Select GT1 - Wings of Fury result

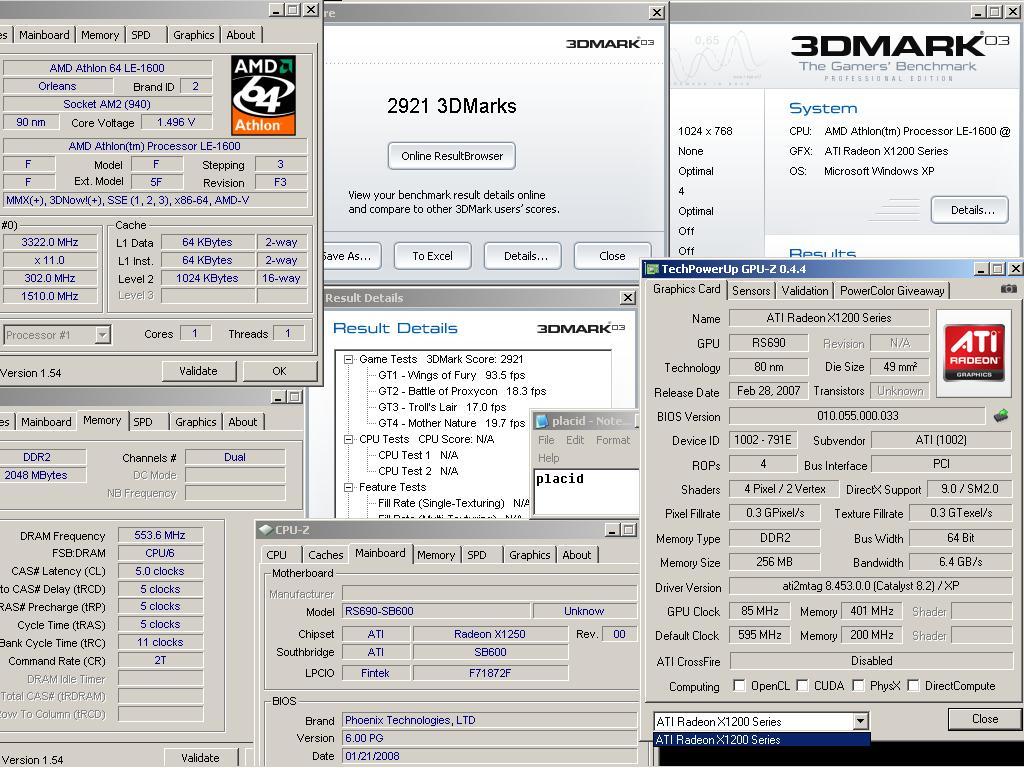451,376
